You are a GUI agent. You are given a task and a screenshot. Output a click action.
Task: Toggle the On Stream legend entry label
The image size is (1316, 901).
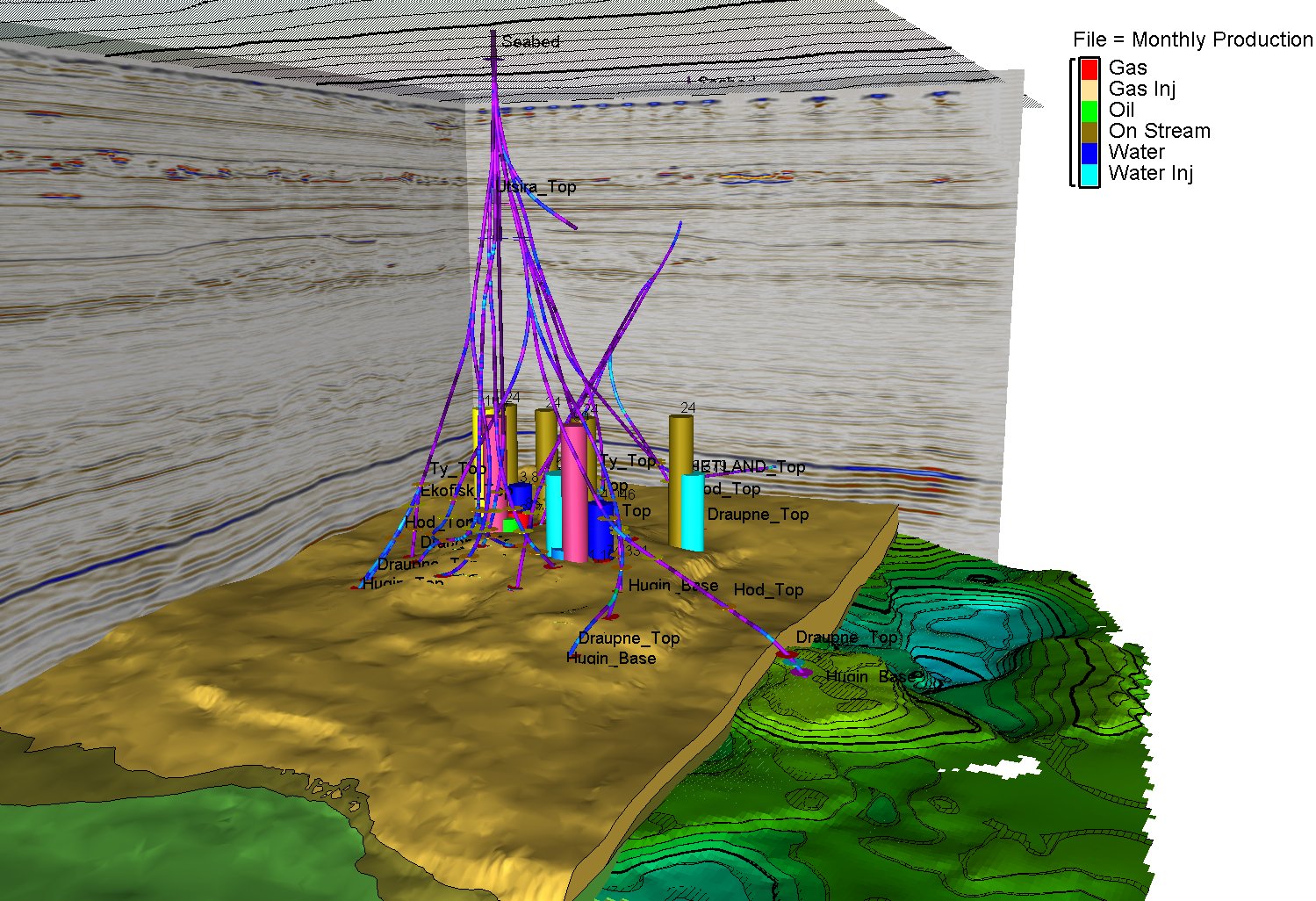[1160, 131]
